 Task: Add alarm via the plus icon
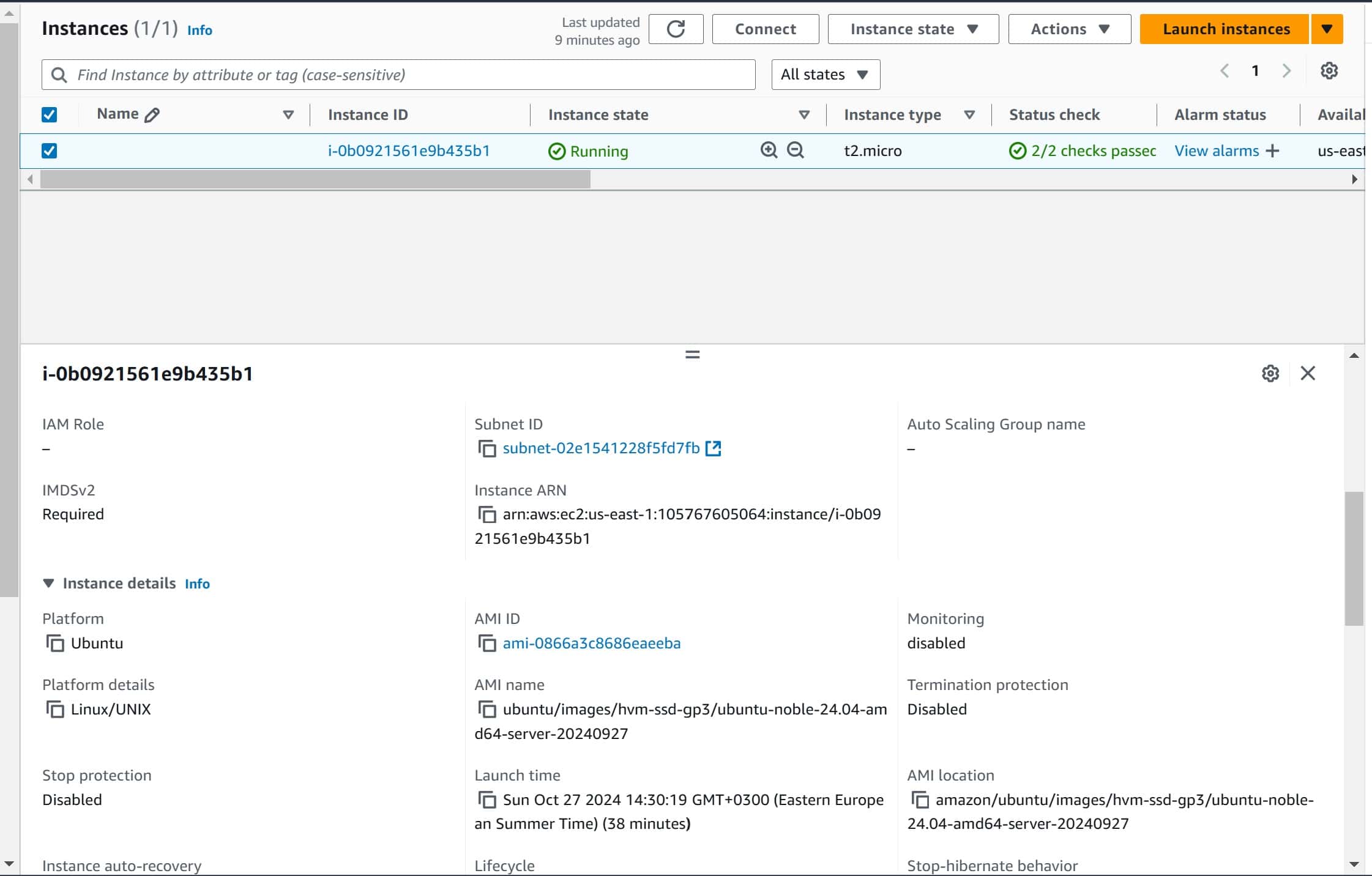coord(1272,150)
